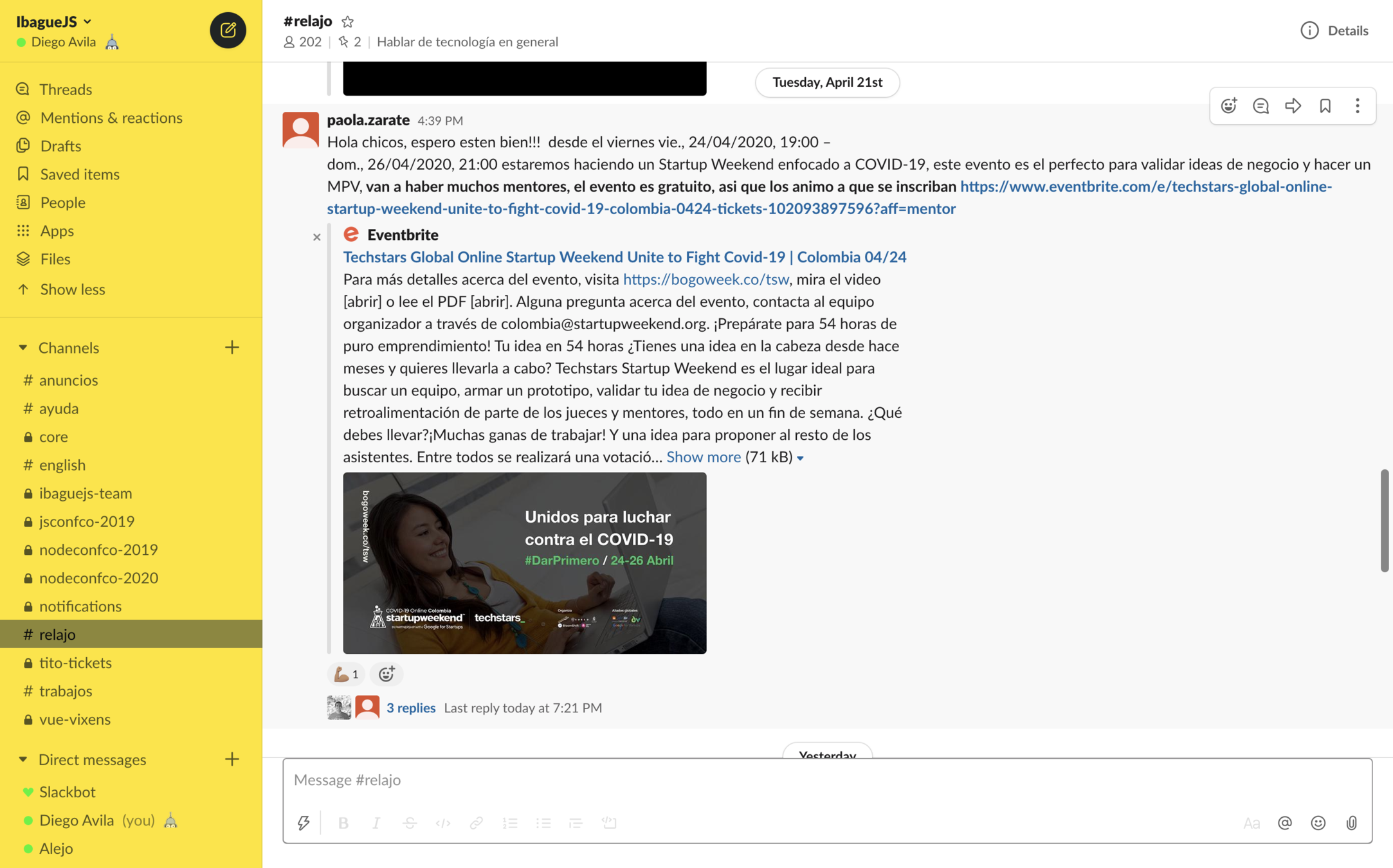Star the #relajo channel
This screenshot has height=868, width=1393.
[347, 22]
